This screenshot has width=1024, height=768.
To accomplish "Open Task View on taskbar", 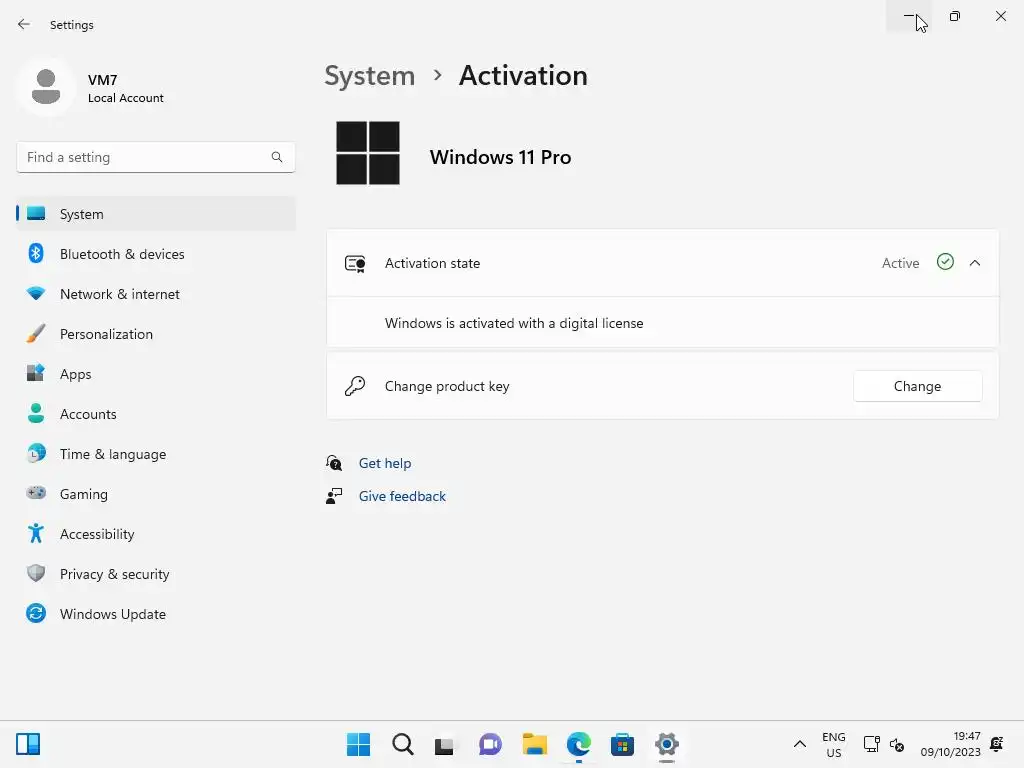I will click(x=445, y=745).
